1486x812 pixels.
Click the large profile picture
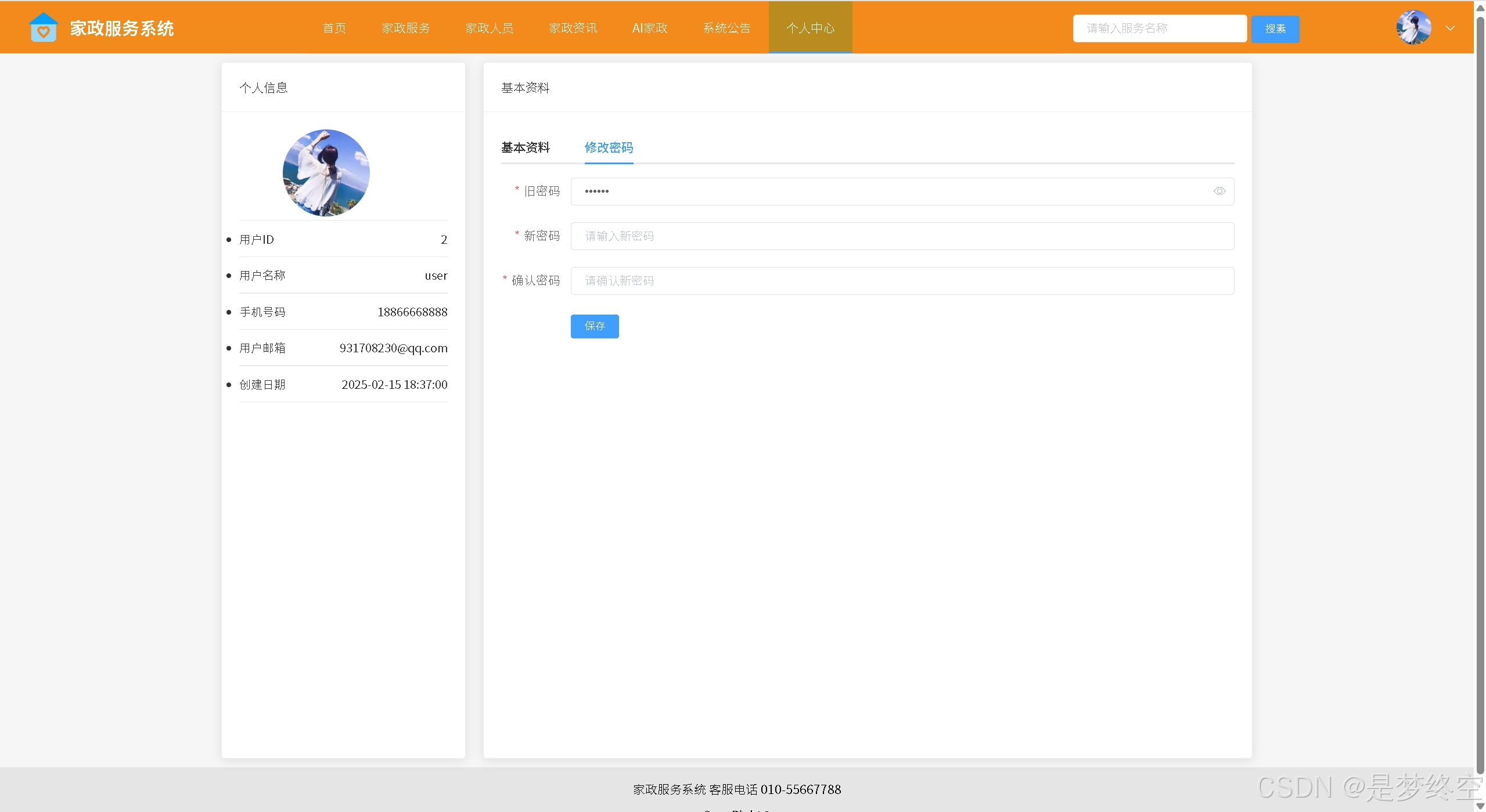326,172
